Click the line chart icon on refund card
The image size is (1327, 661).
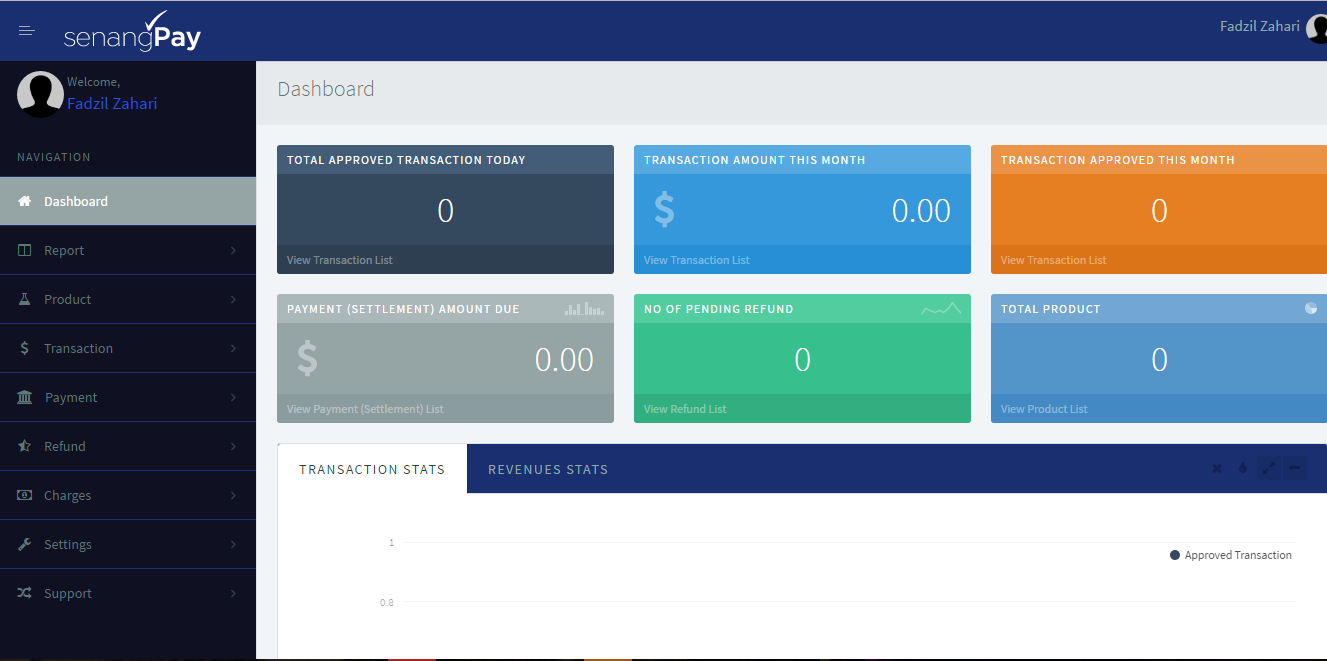(x=941, y=309)
